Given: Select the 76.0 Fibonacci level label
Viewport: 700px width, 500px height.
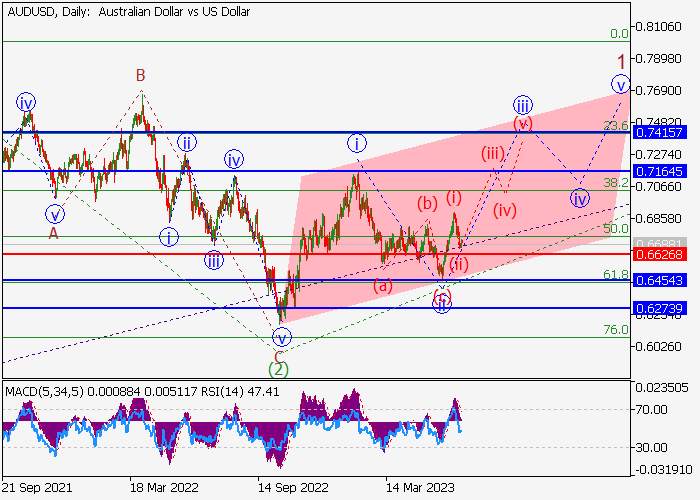Looking at the screenshot, I should coord(616,330).
